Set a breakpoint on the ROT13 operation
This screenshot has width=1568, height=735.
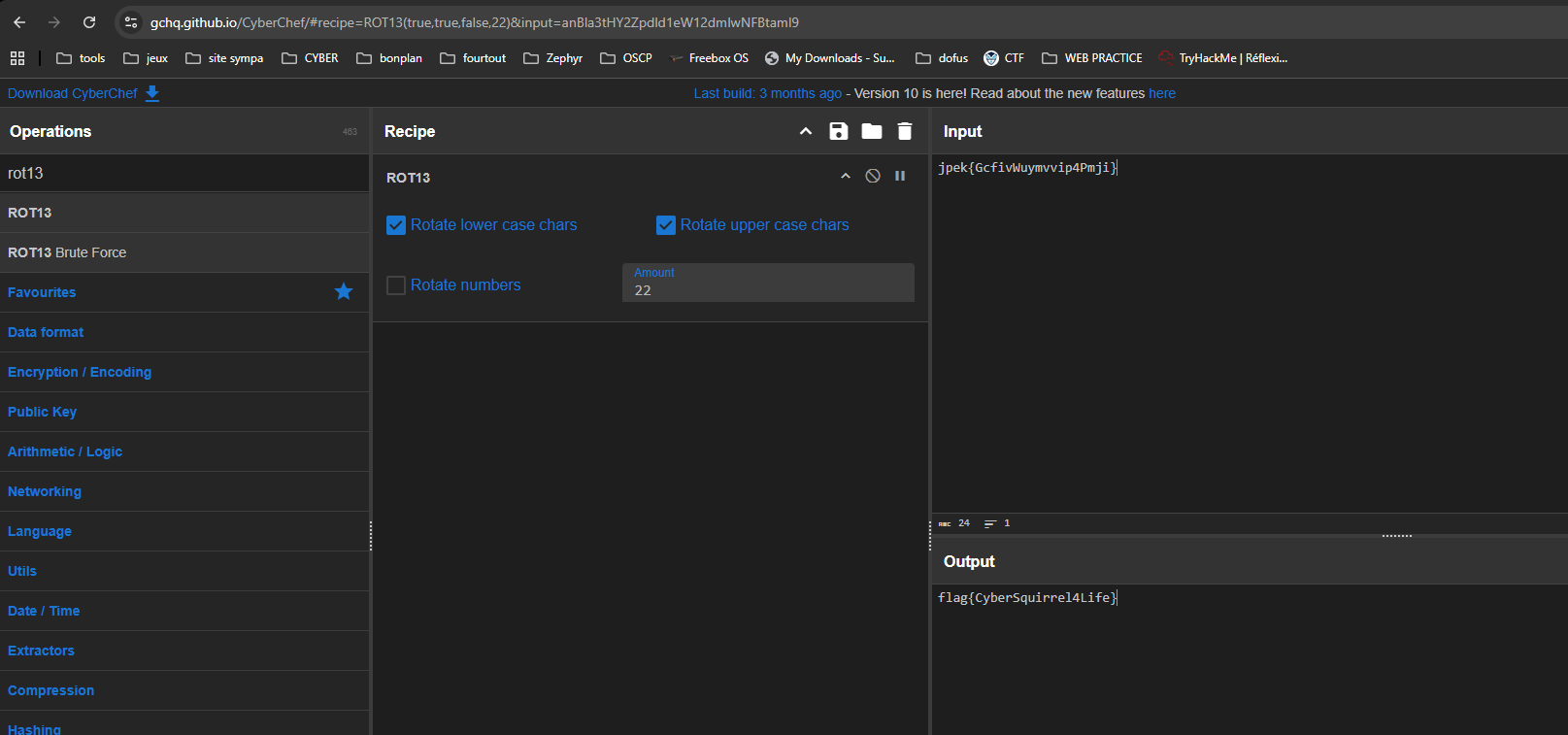coord(900,176)
